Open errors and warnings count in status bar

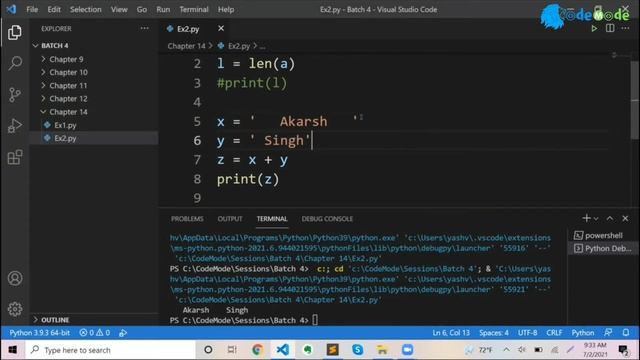[95, 333]
